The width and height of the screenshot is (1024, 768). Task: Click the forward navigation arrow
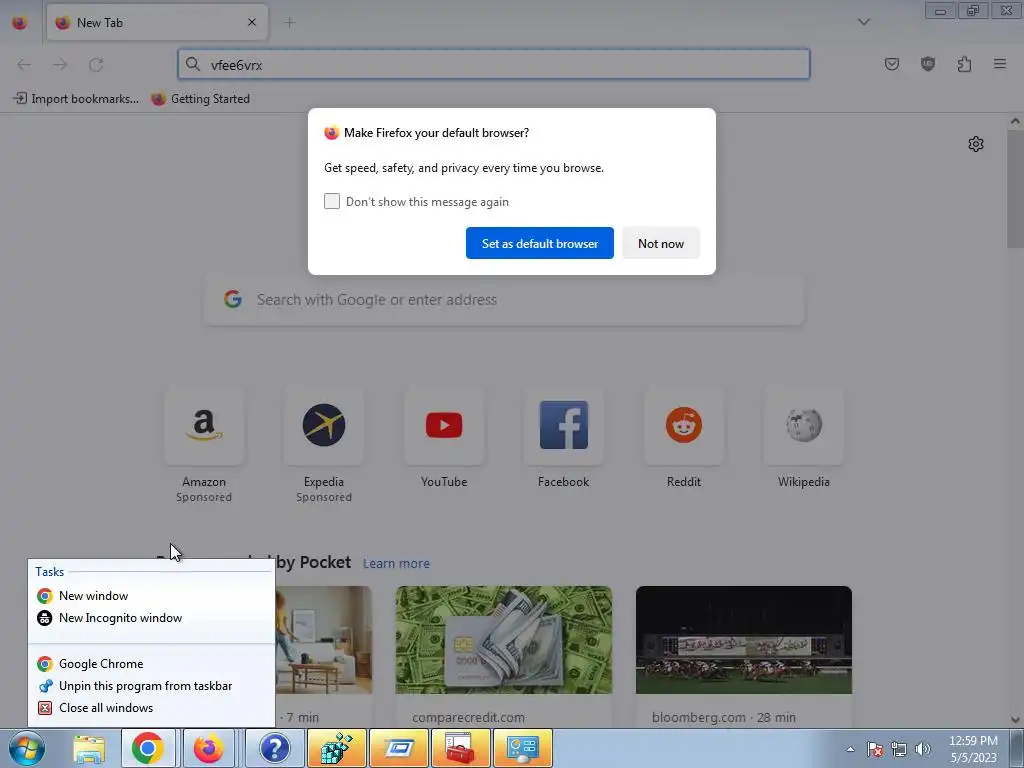click(60, 65)
